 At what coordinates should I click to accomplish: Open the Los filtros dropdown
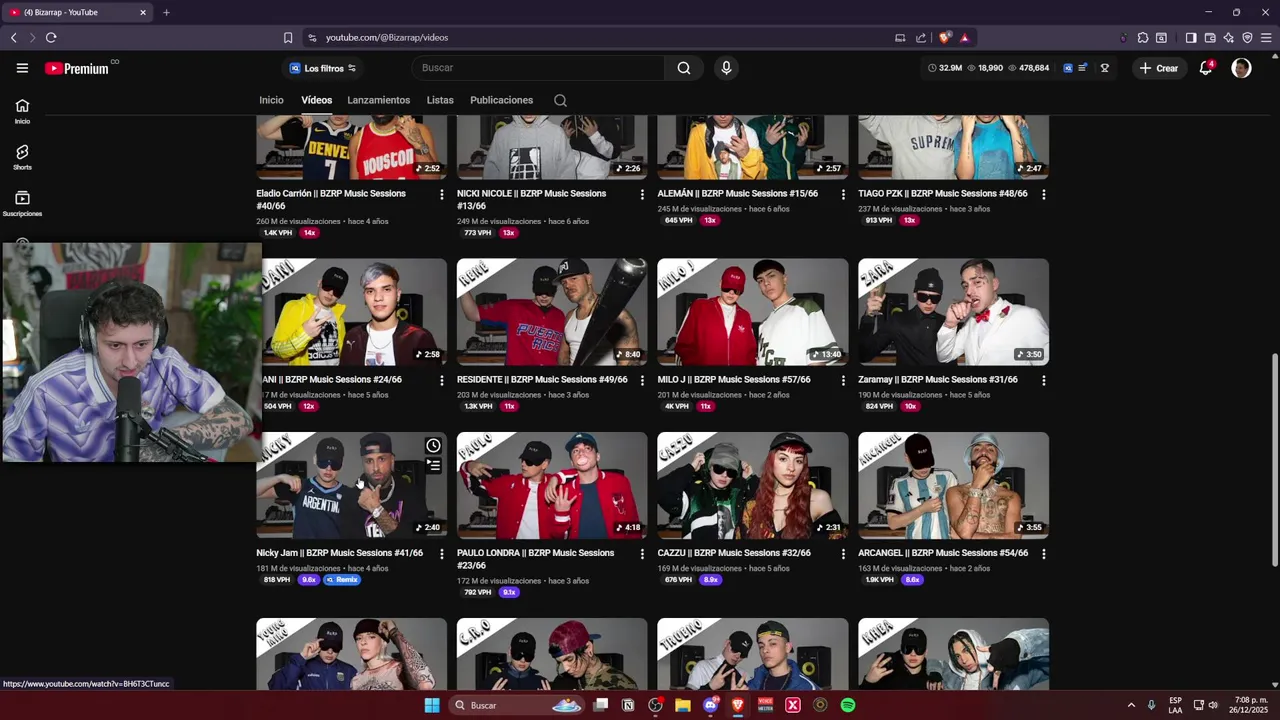(323, 68)
